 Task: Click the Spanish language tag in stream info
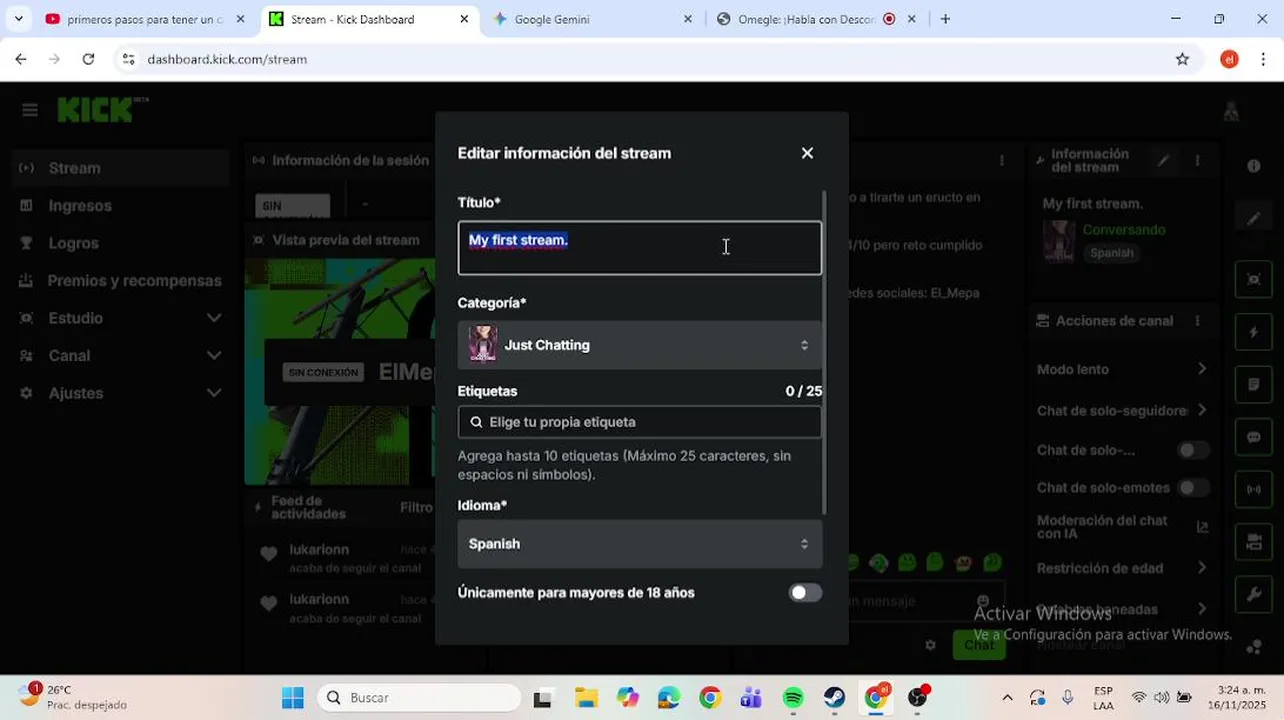(x=1112, y=253)
